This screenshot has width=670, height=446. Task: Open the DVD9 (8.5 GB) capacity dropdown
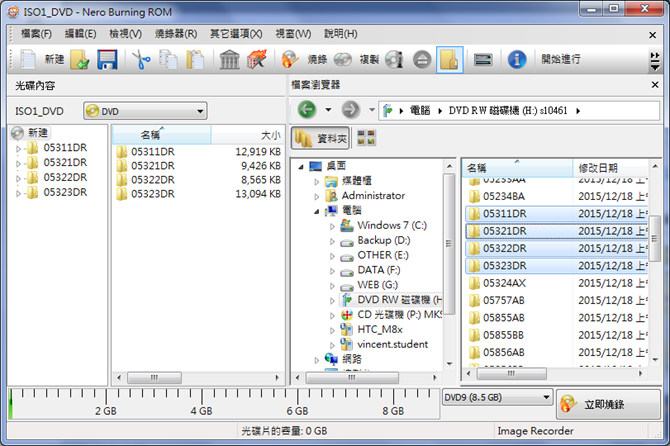497,398
